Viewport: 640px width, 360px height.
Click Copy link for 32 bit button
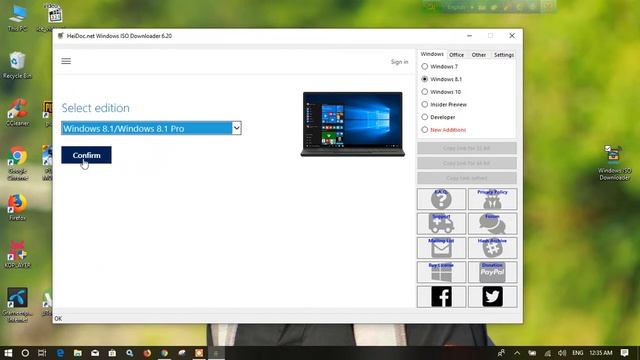click(x=467, y=148)
